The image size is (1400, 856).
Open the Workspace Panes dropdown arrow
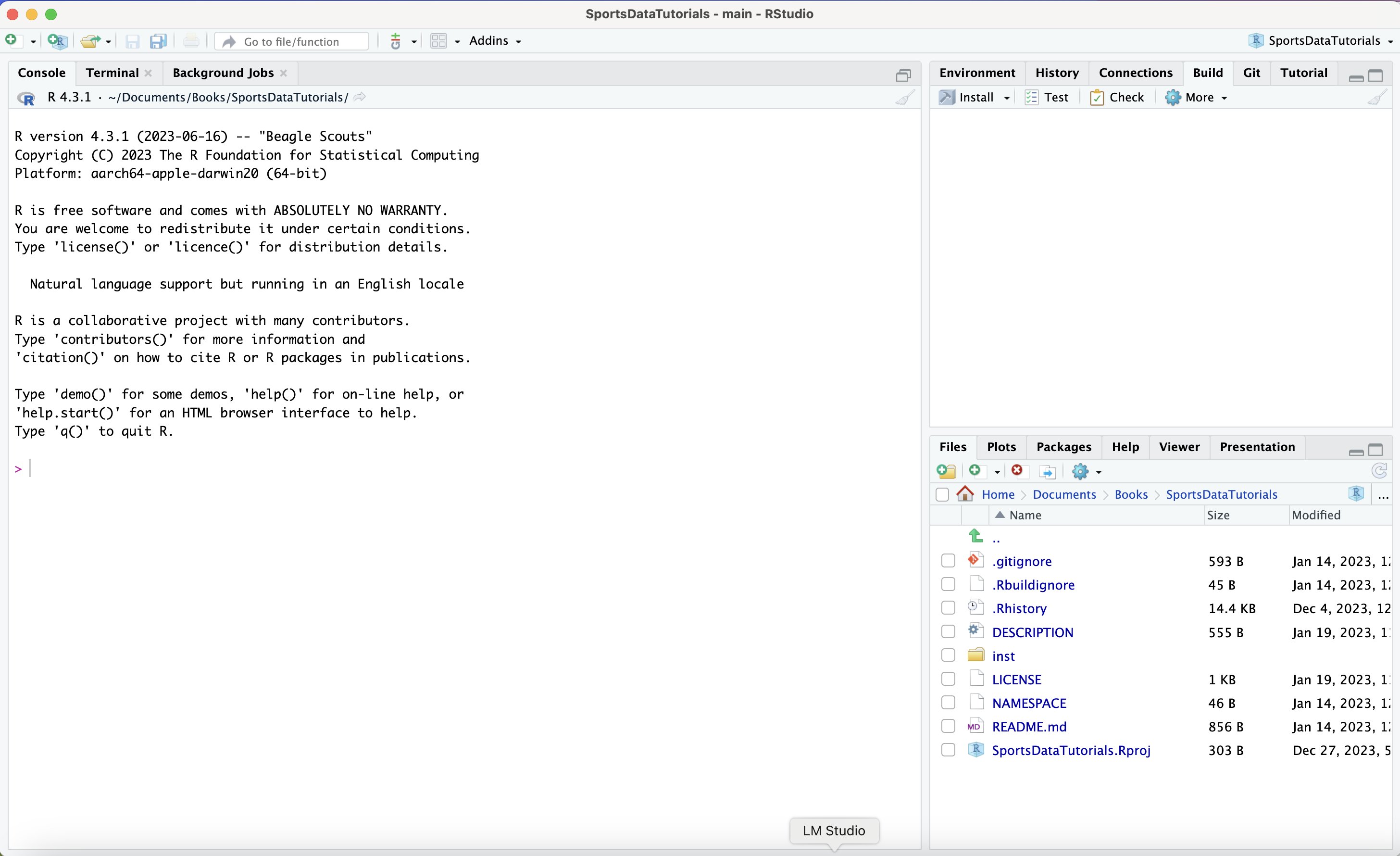click(x=457, y=41)
